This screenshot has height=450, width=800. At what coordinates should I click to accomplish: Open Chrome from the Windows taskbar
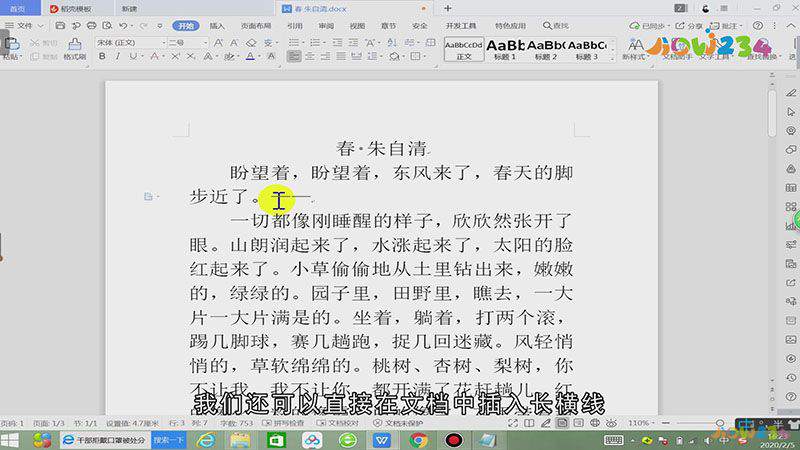pos(418,440)
